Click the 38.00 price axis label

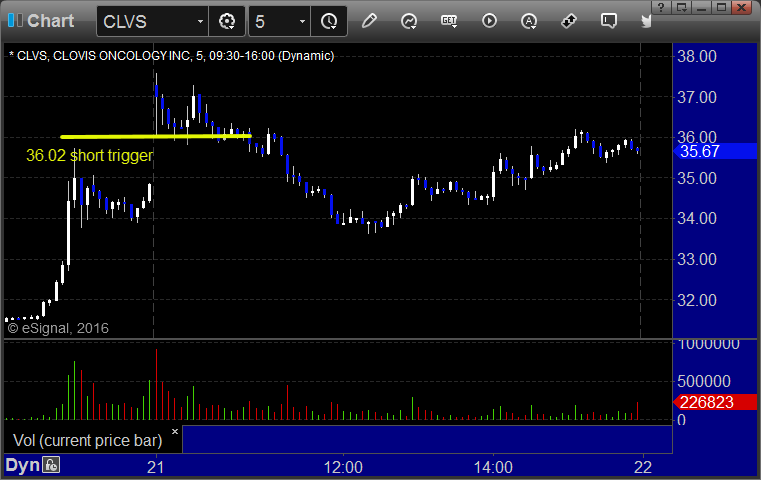697,56
